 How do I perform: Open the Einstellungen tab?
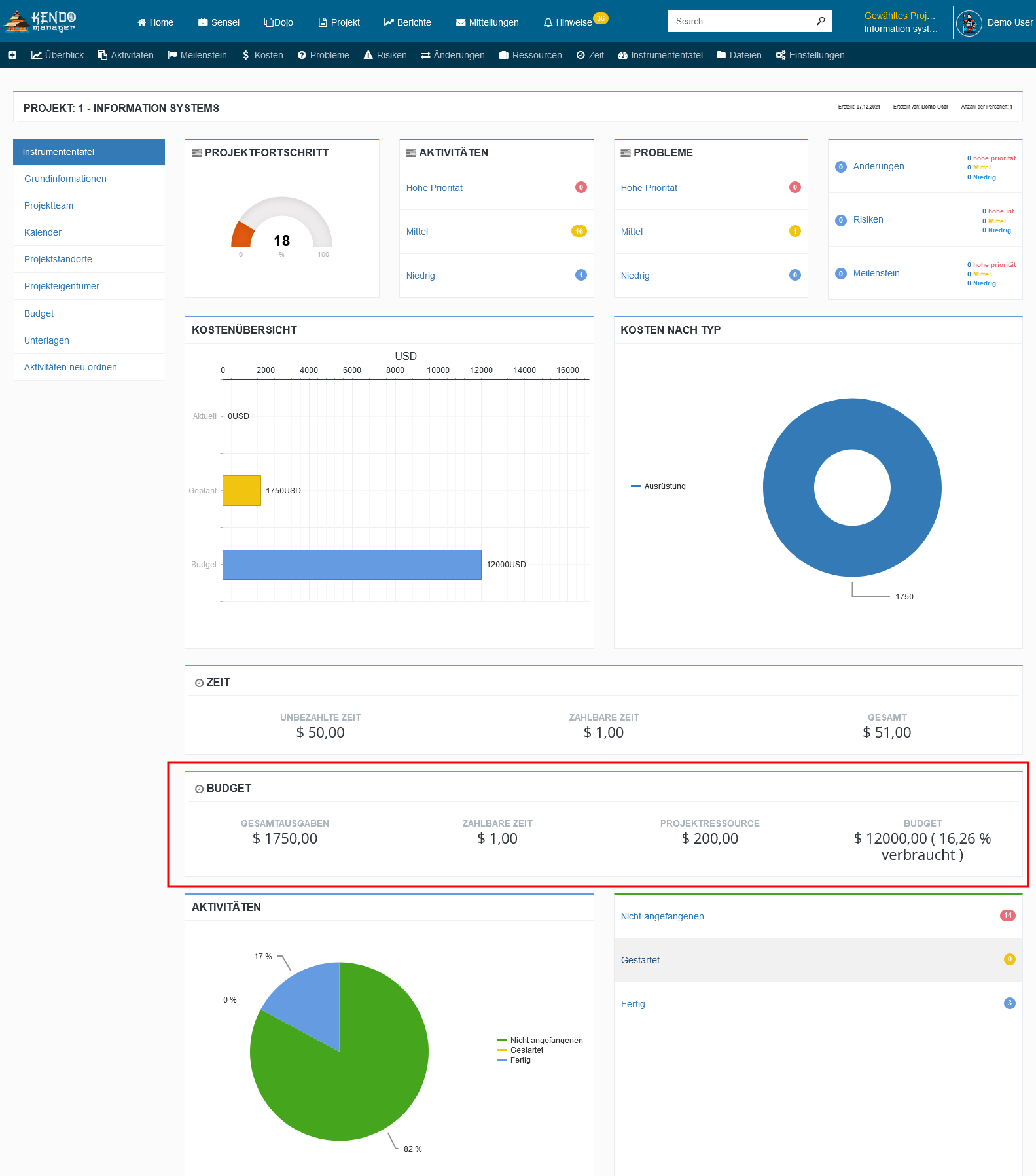(x=810, y=55)
